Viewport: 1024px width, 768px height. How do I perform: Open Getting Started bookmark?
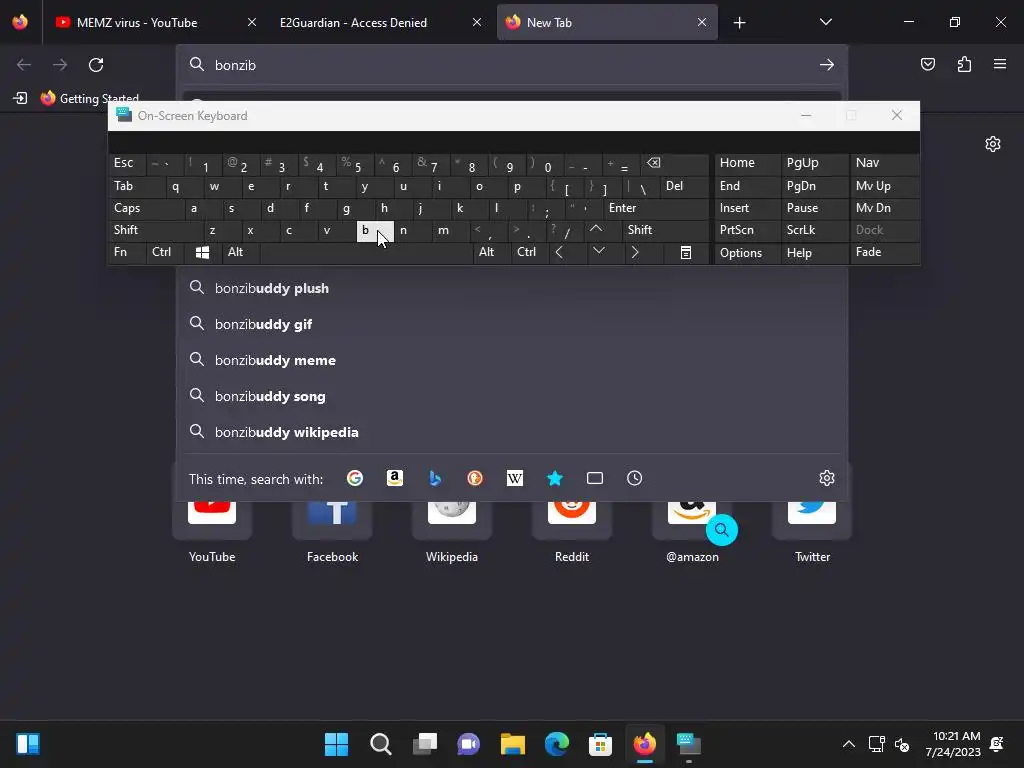tap(90, 99)
